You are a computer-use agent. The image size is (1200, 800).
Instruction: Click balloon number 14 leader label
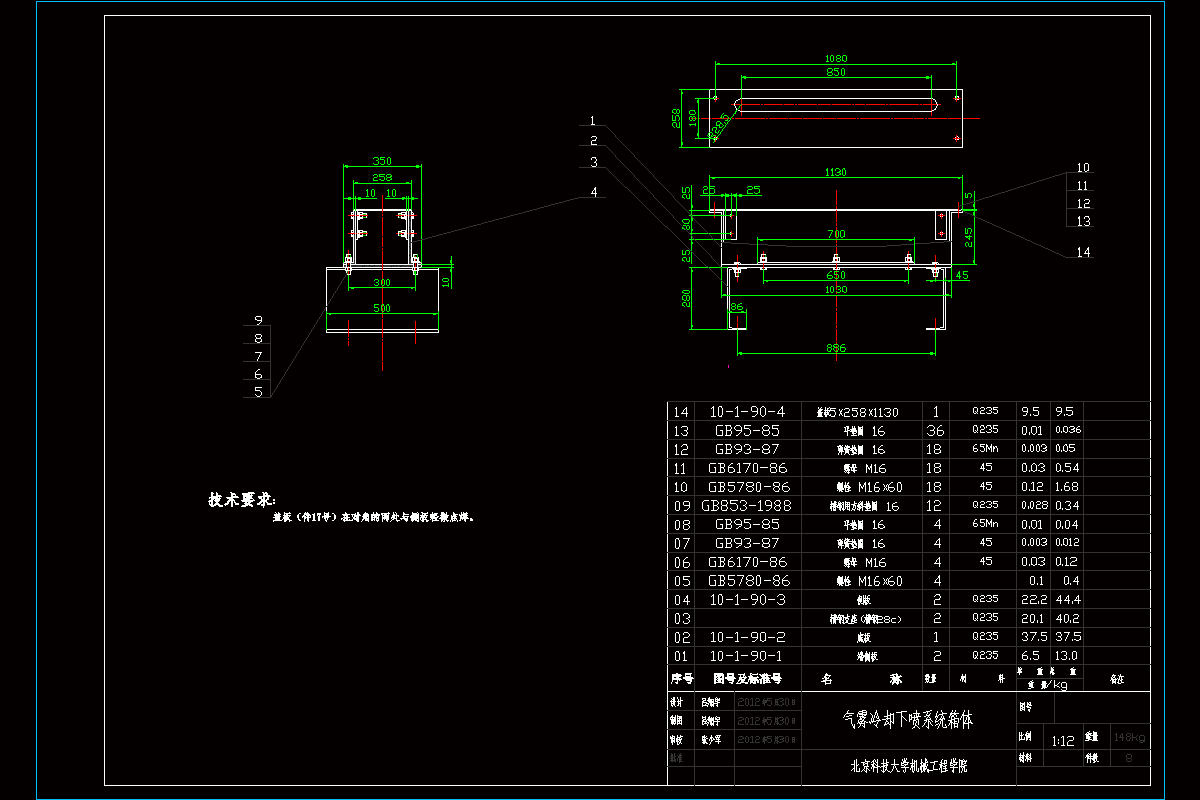coord(1083,253)
